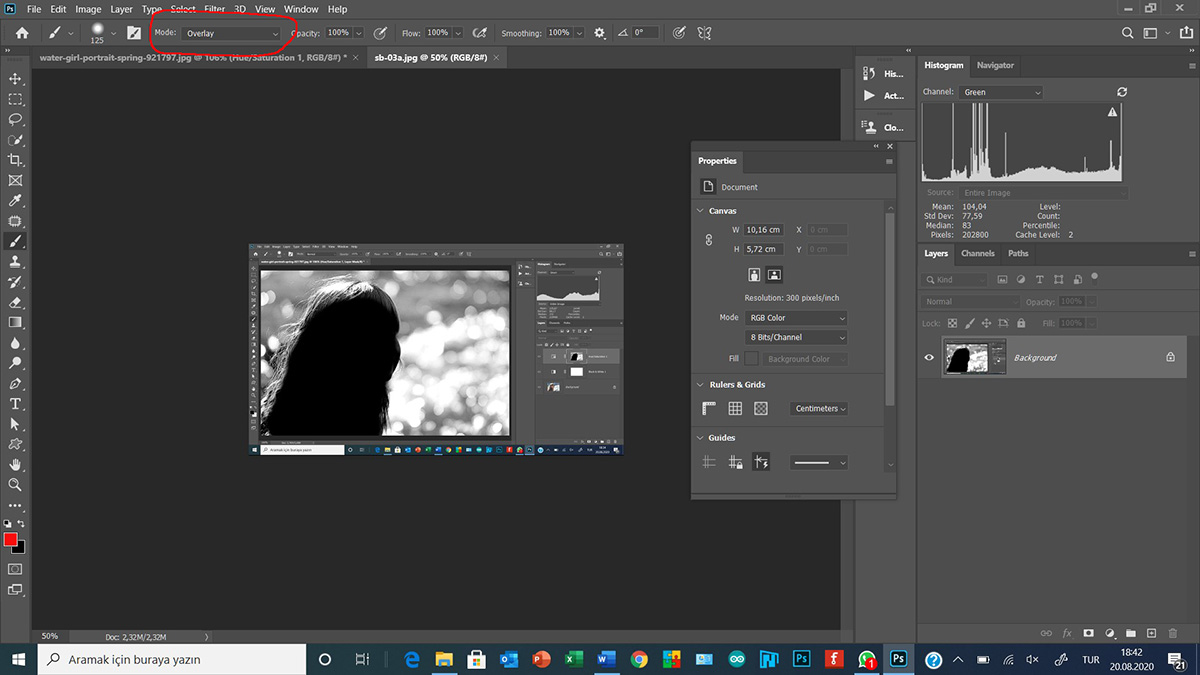Select the Lasso tool
The image size is (1200, 675).
click(x=15, y=119)
